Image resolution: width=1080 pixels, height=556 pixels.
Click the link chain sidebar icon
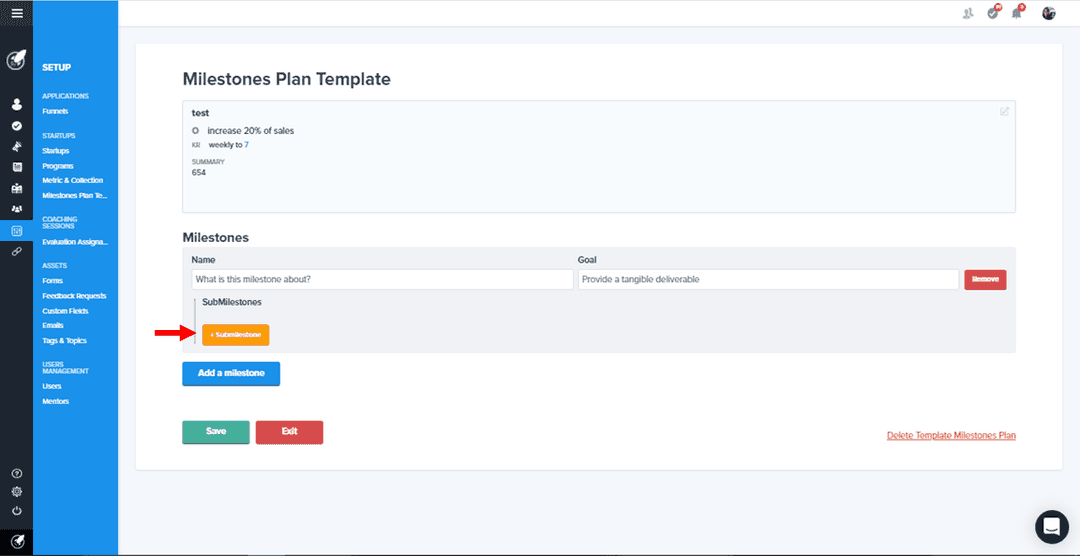point(17,251)
